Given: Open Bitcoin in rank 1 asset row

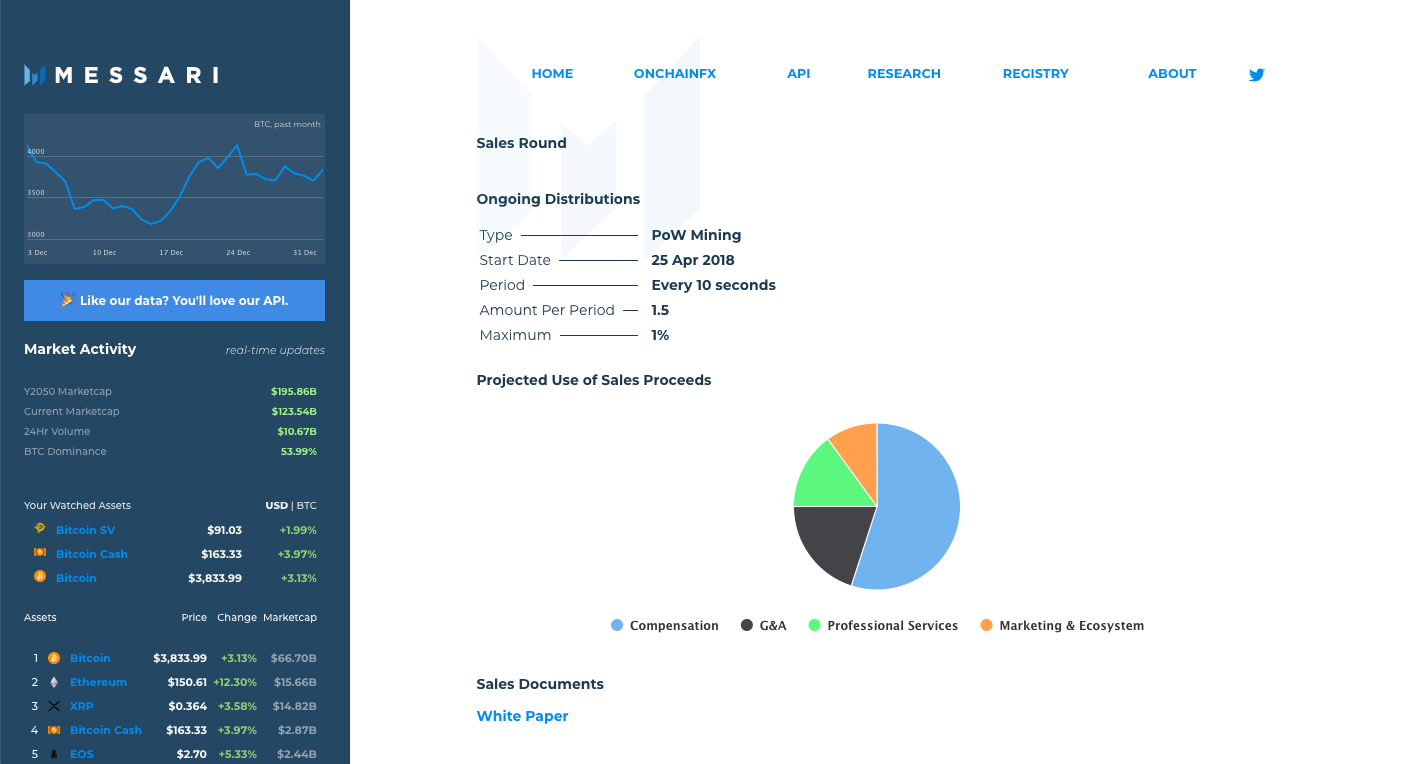Looking at the screenshot, I should coord(90,658).
